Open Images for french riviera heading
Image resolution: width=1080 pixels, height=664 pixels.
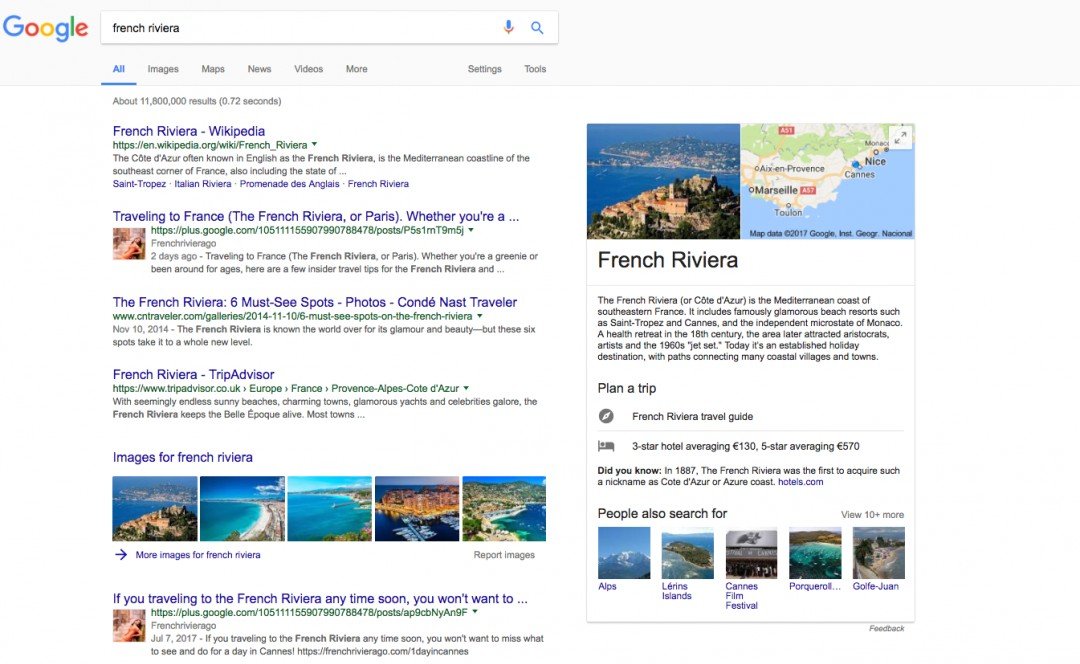coord(183,457)
